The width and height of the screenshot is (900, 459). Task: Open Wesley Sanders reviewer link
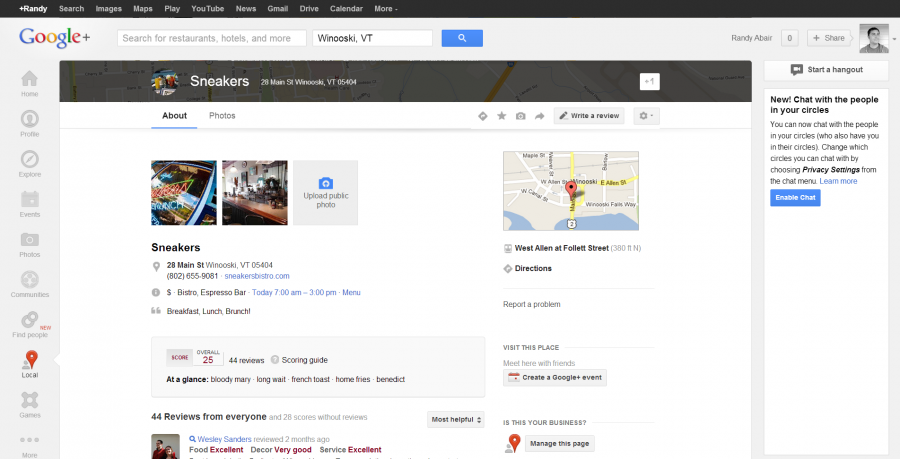(224, 439)
